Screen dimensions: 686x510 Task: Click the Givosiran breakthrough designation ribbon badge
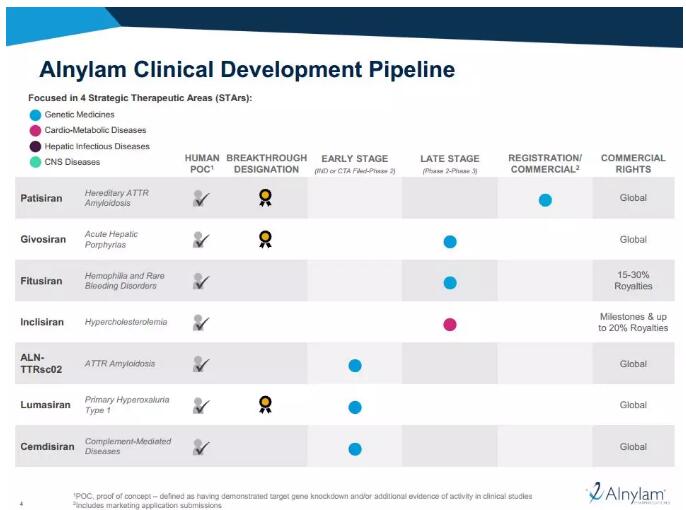click(x=265, y=239)
